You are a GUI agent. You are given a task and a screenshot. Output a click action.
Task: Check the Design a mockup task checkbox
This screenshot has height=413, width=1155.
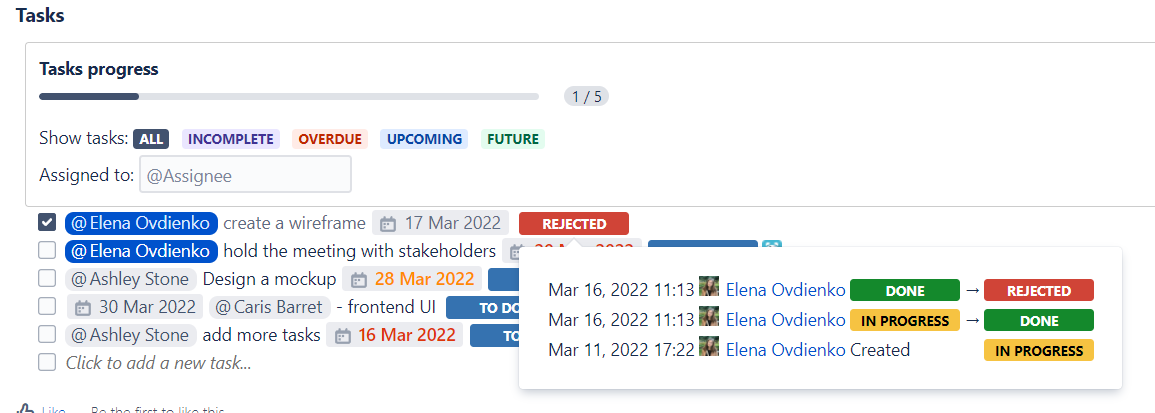(x=47, y=278)
